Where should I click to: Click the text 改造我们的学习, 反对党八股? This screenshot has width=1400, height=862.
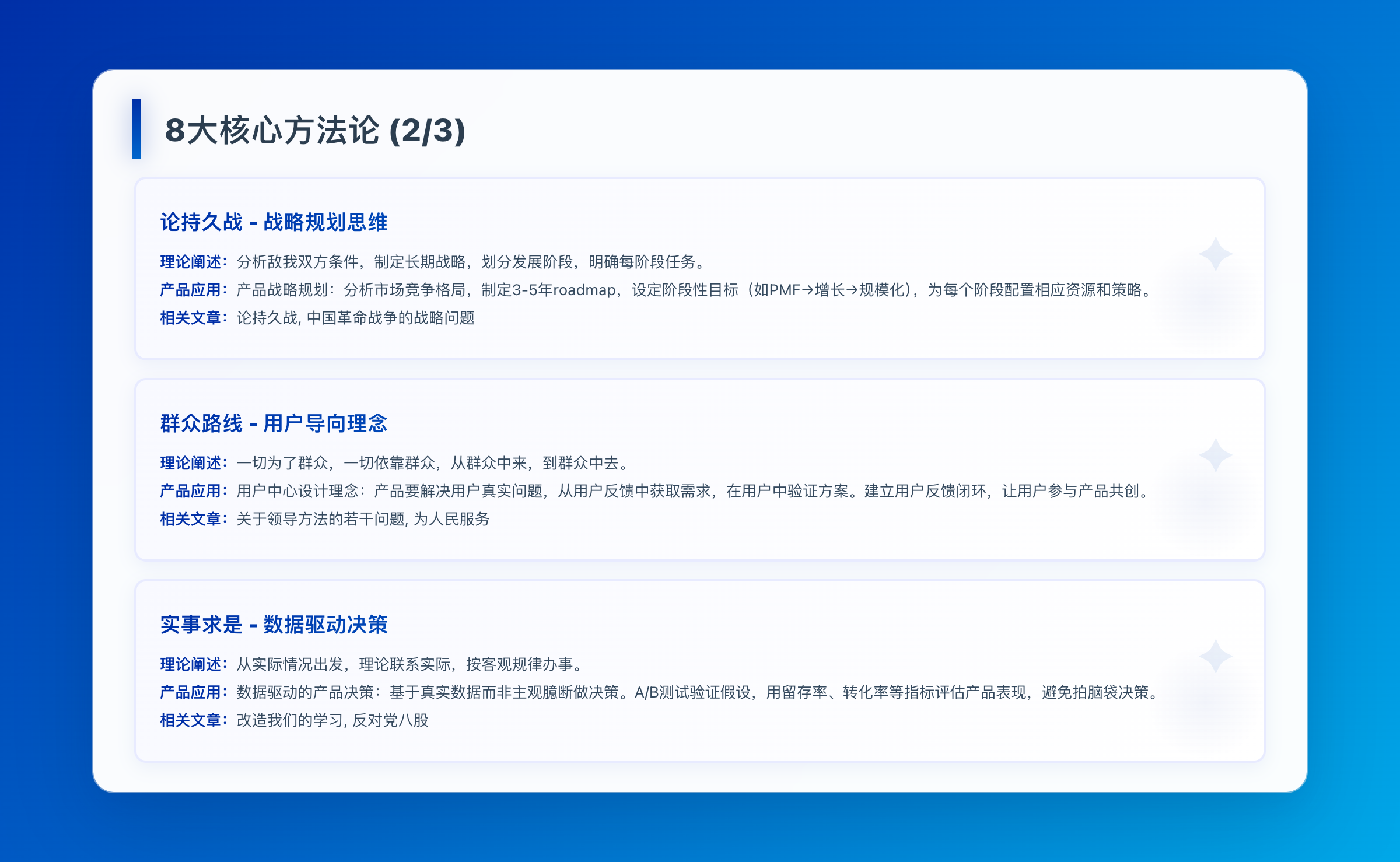332,720
